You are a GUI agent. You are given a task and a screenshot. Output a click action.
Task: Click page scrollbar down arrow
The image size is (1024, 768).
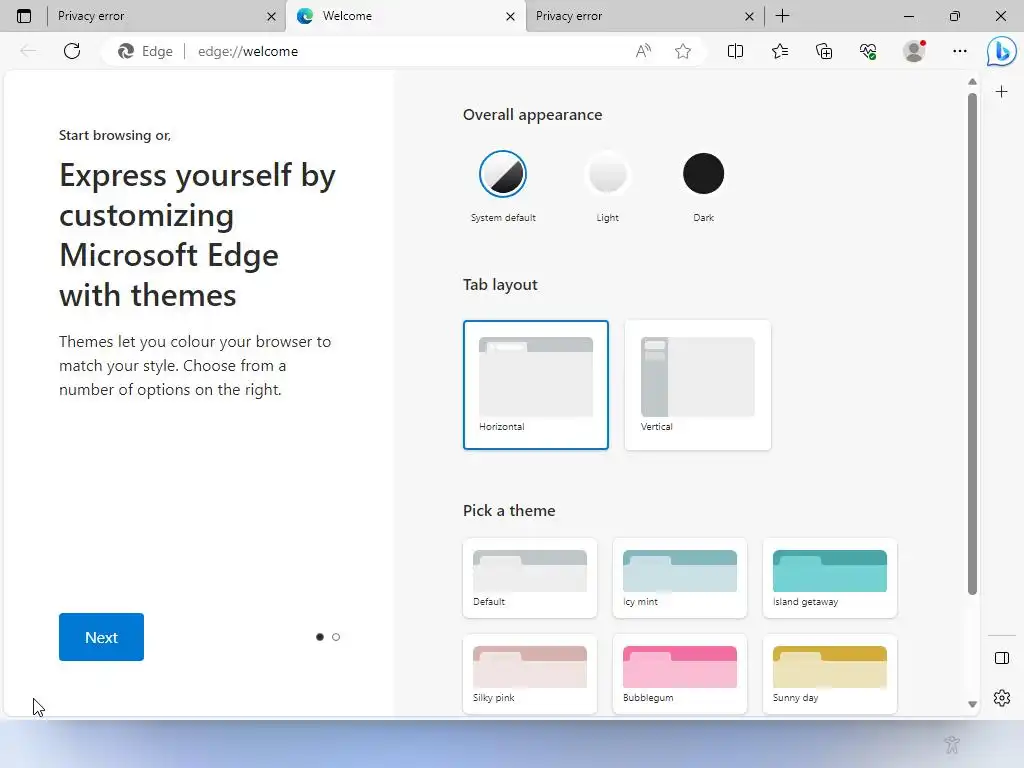click(x=972, y=704)
